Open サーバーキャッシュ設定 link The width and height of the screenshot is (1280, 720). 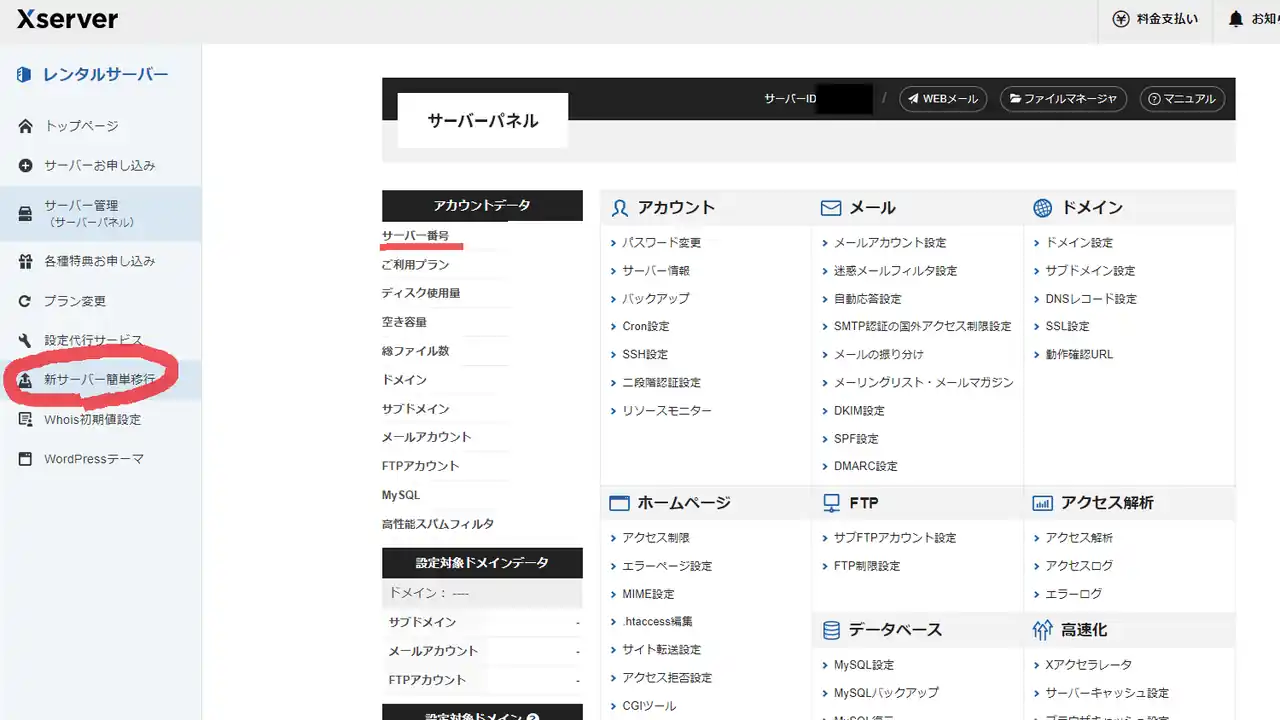1107,693
